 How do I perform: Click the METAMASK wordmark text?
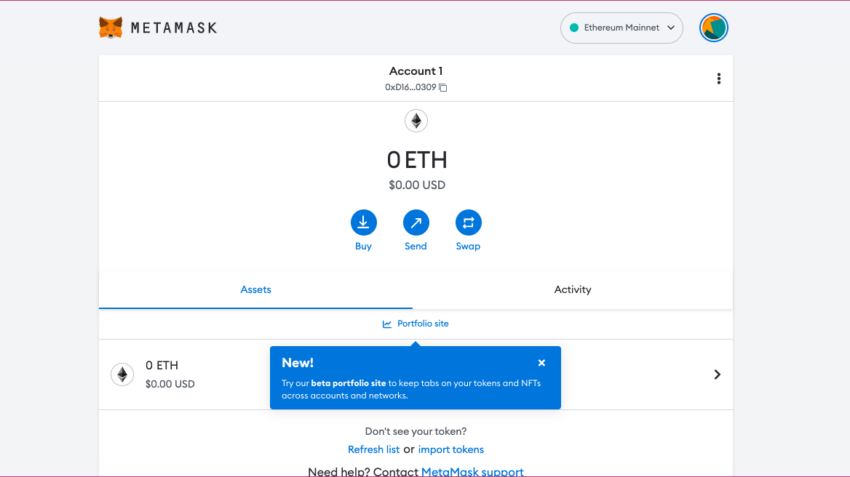[x=174, y=28]
